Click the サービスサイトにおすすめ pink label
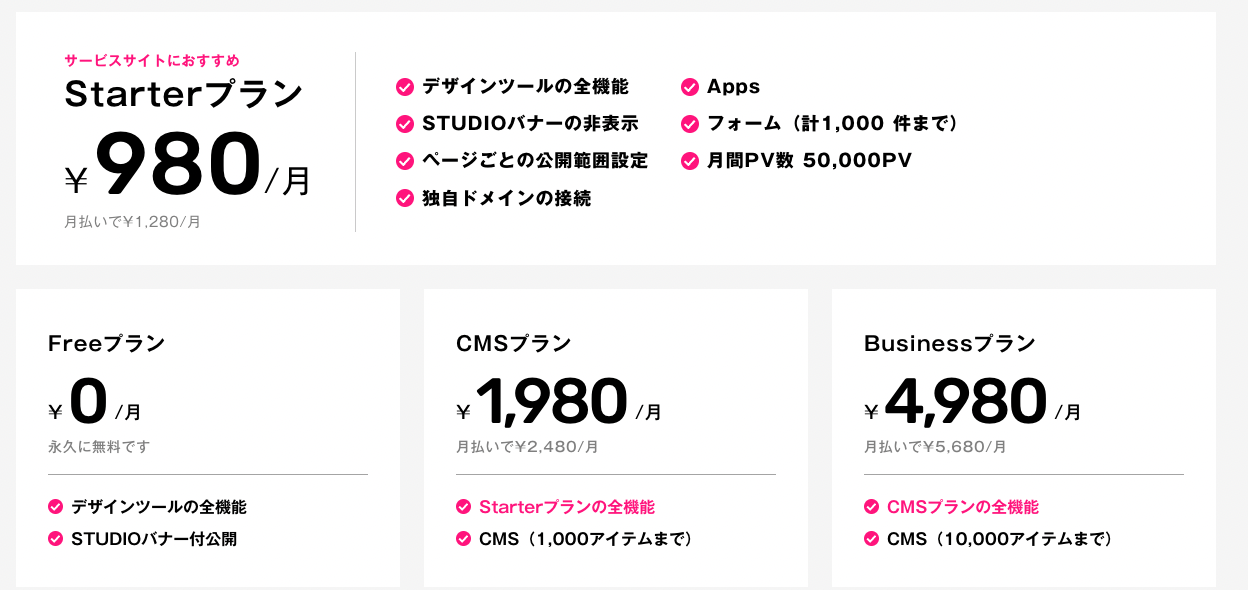Viewport: 1248px width, 590px height. 152,61
